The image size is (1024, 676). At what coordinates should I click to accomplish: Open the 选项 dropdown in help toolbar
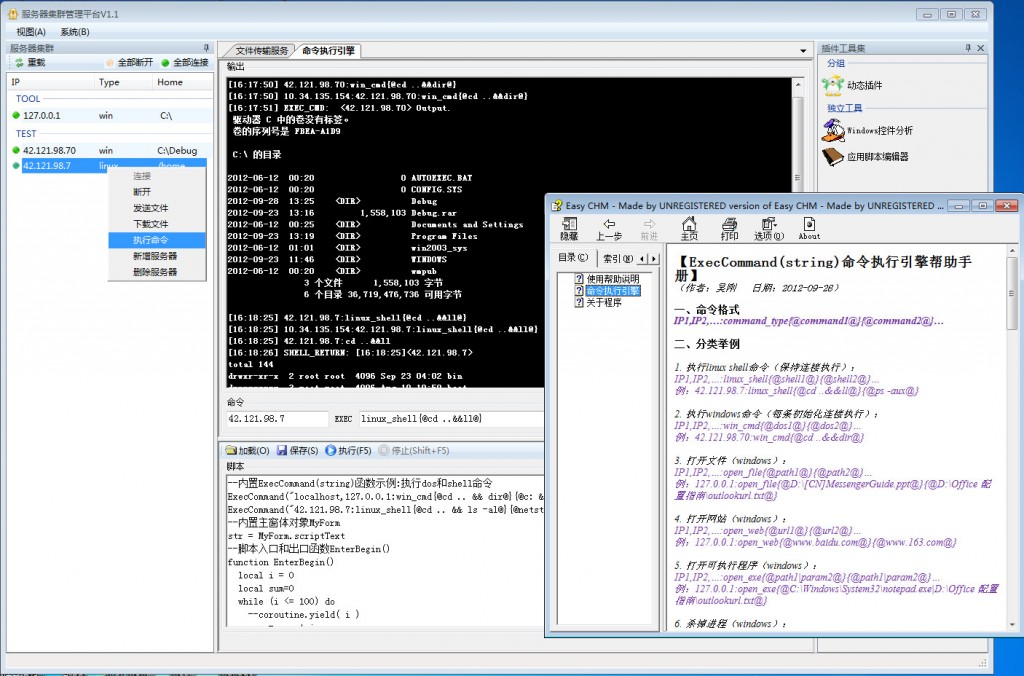tap(769, 225)
